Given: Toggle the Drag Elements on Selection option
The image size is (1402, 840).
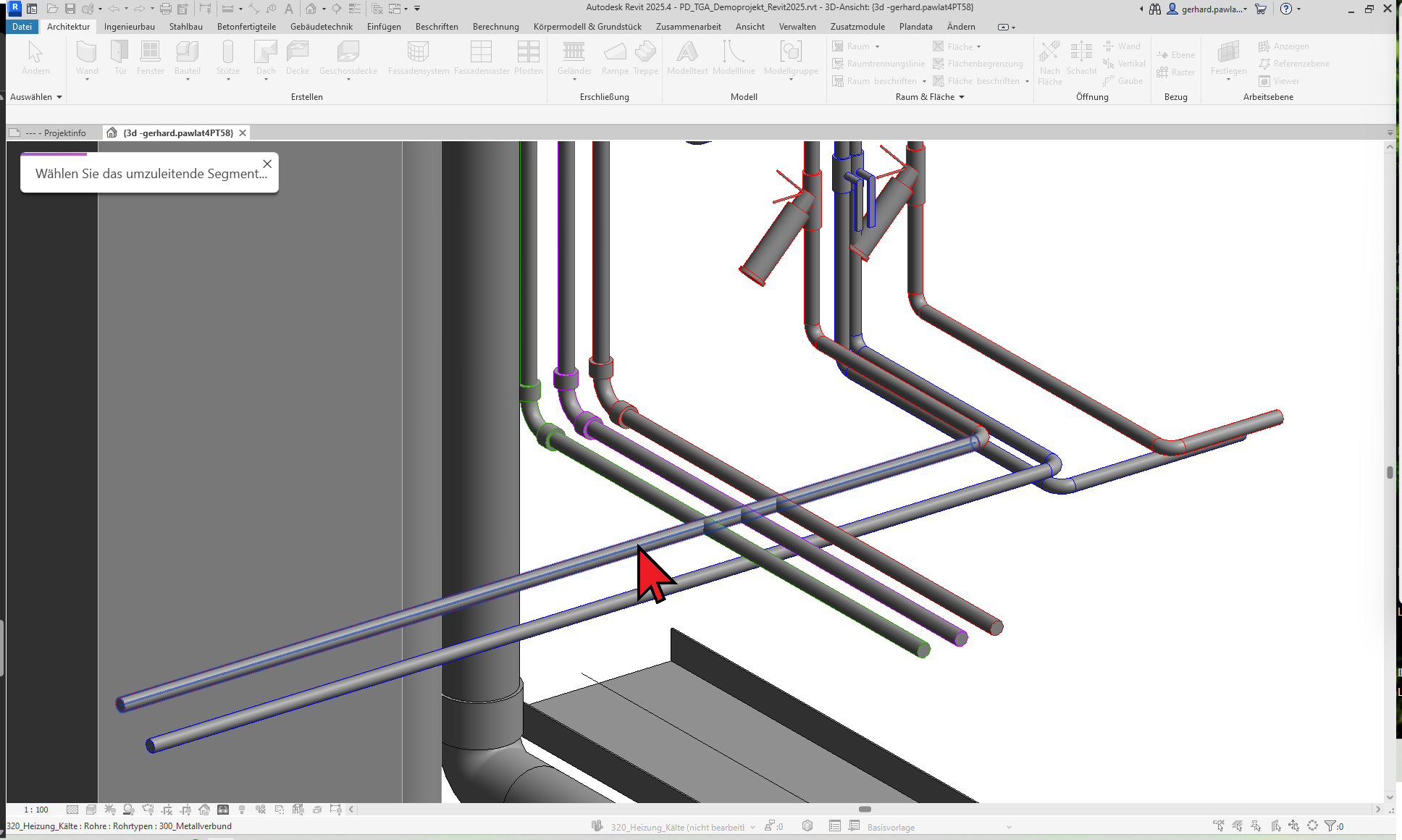Looking at the screenshot, I should click(1294, 826).
